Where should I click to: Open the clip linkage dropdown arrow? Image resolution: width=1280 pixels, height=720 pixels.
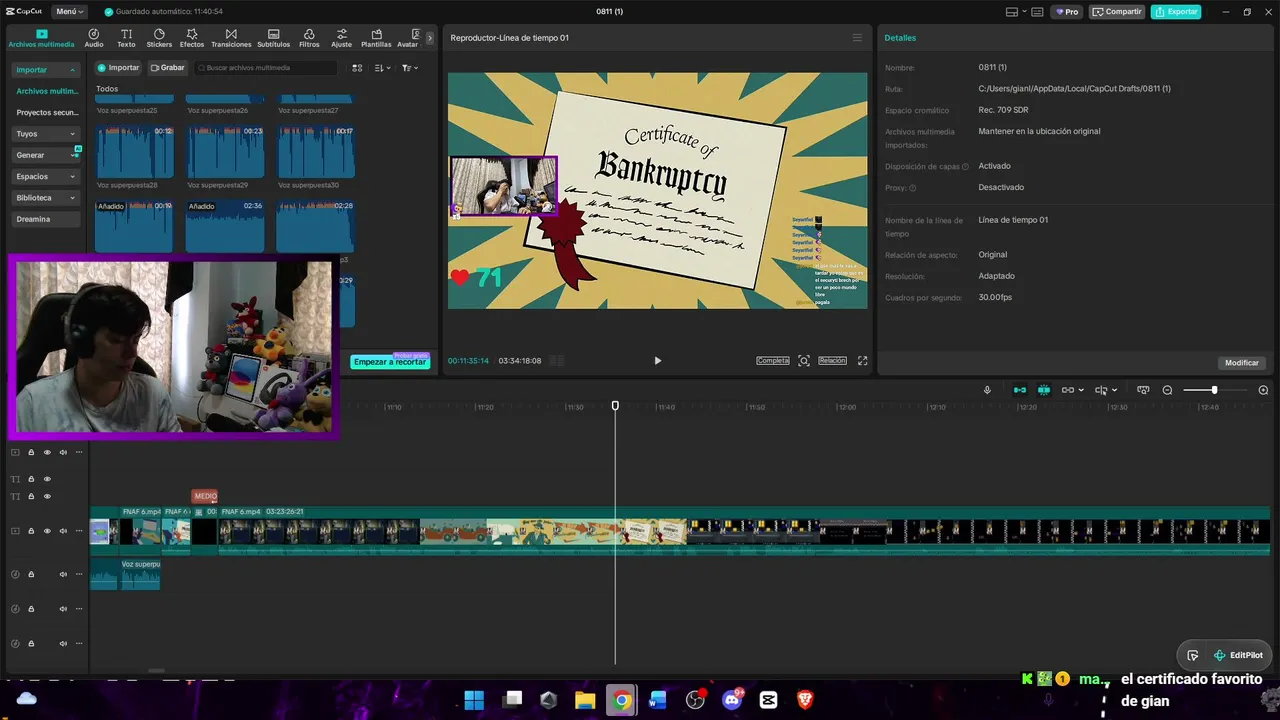point(1081,390)
